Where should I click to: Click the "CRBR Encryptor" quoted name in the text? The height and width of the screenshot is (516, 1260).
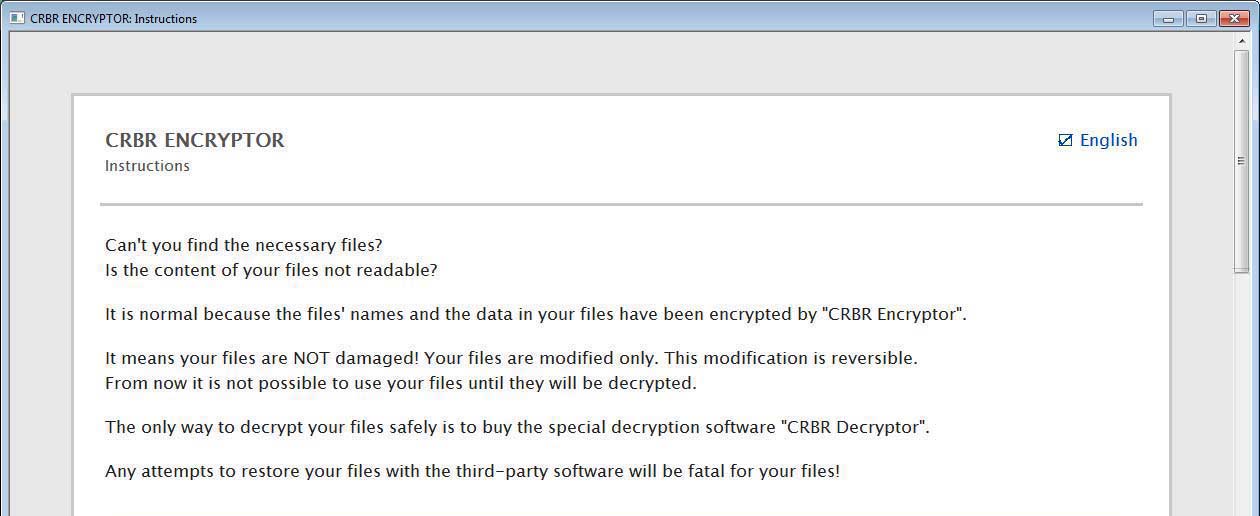[894, 314]
